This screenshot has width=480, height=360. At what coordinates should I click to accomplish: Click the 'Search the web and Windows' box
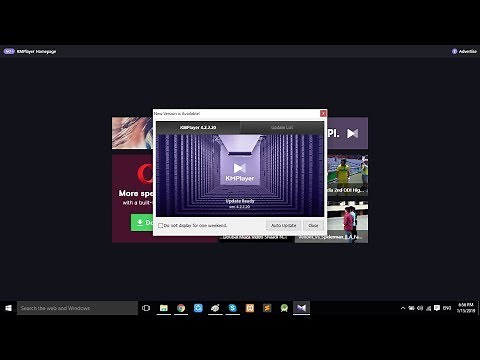[77, 308]
